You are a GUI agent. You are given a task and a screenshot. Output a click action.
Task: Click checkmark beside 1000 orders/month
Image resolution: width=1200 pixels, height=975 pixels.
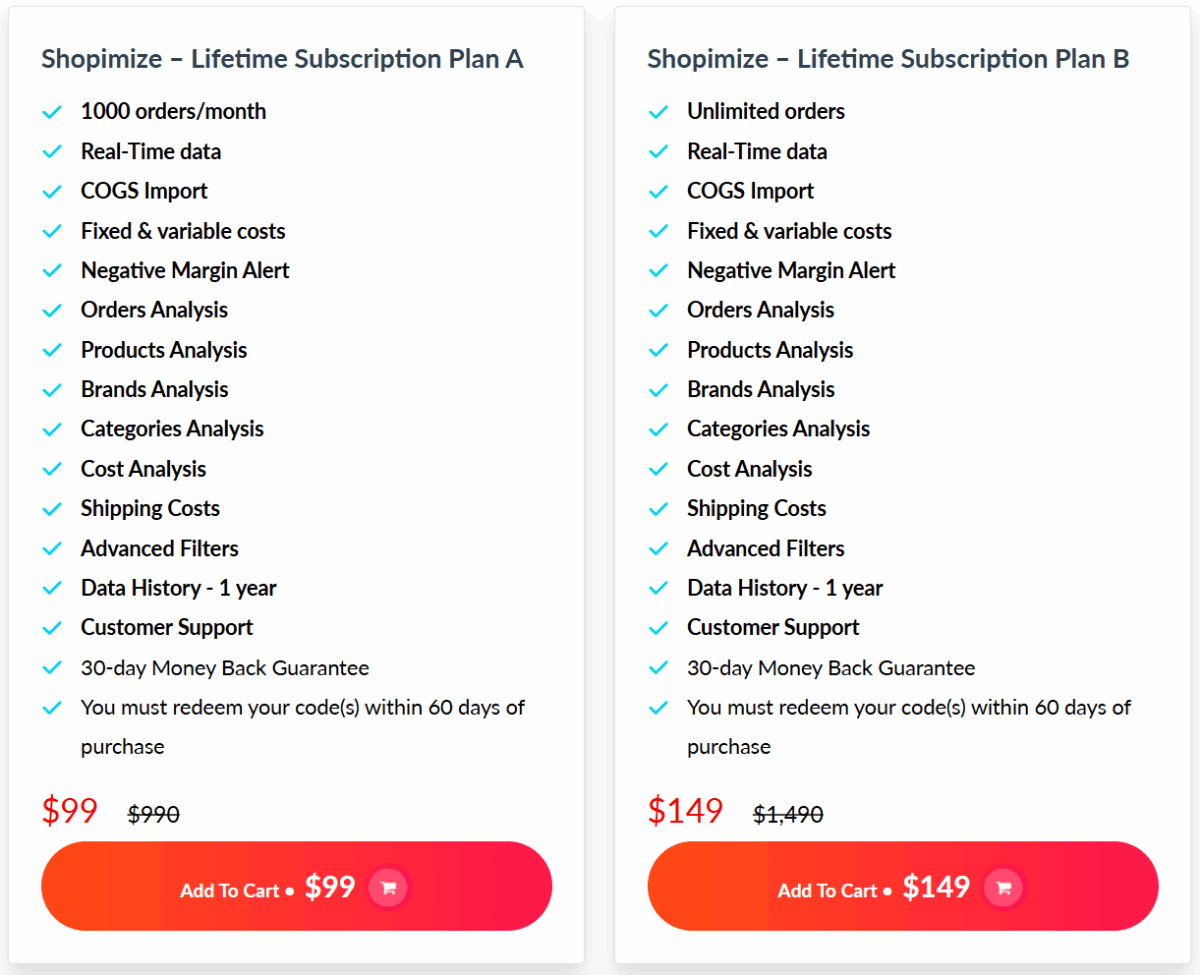click(x=52, y=112)
